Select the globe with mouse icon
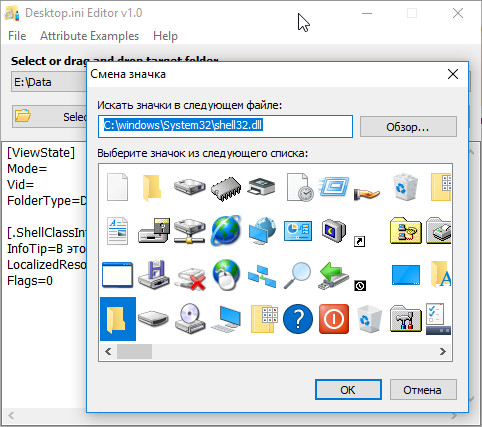 [226, 275]
